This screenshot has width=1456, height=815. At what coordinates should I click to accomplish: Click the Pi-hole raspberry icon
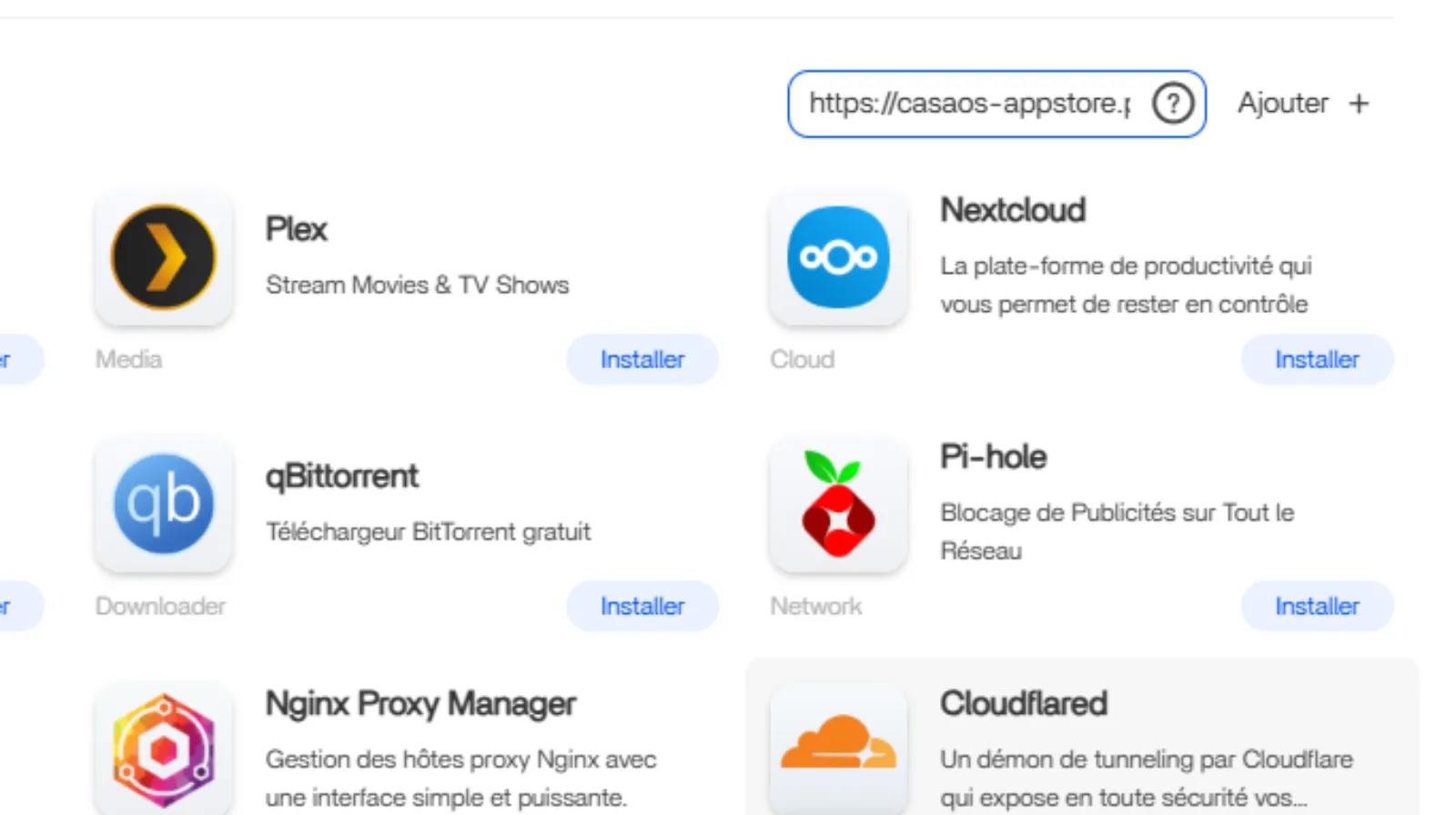click(838, 504)
